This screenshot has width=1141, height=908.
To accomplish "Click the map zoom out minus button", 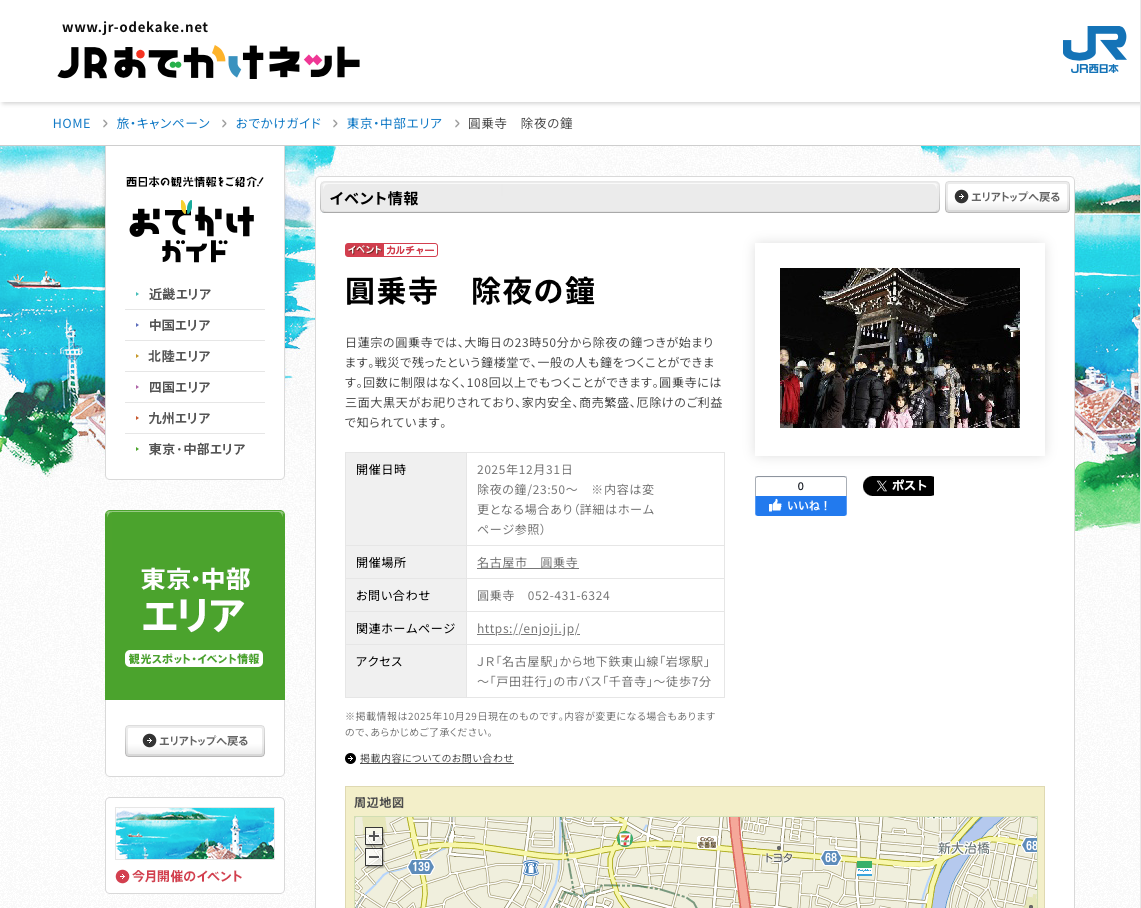I will click(373, 857).
